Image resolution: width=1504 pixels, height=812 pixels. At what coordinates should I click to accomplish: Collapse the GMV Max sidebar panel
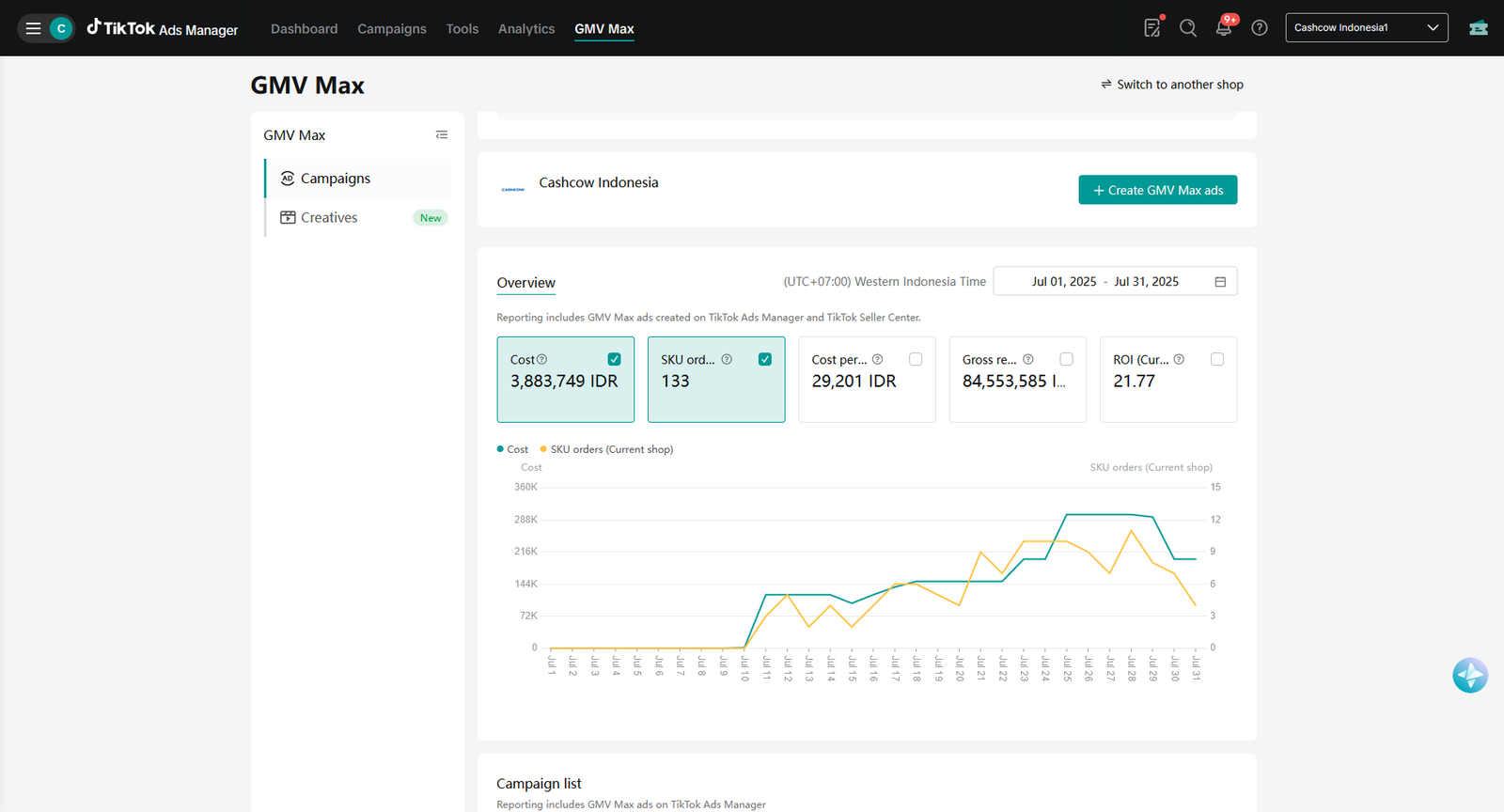click(x=442, y=135)
